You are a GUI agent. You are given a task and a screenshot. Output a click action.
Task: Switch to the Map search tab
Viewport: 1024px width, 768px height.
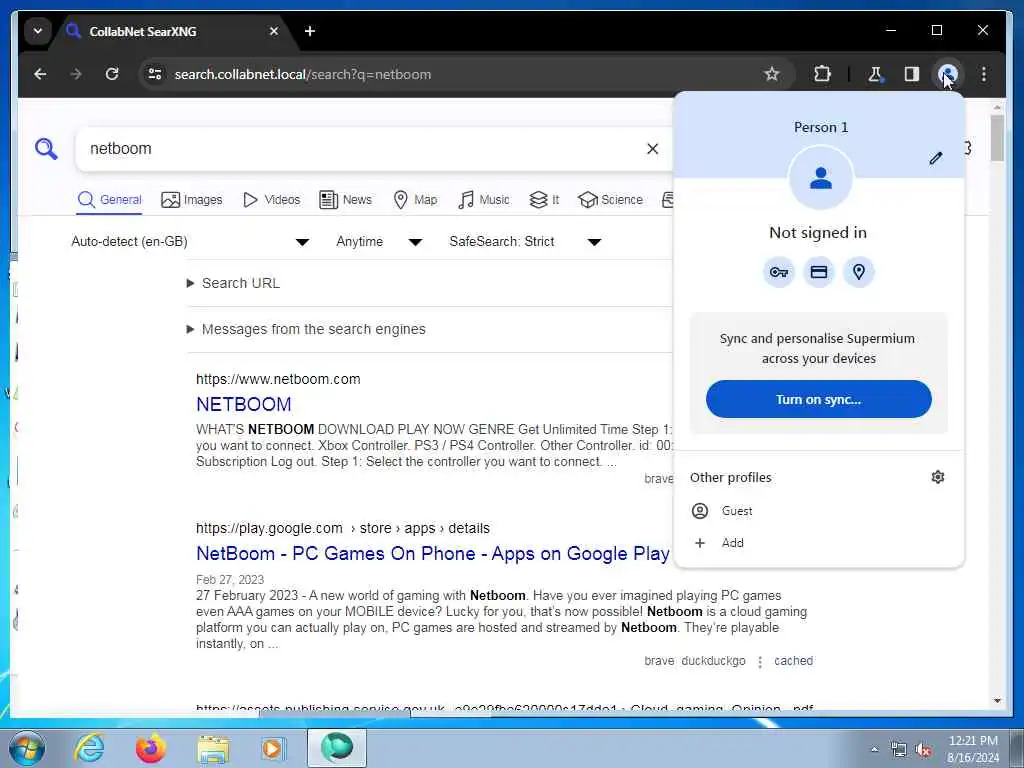[x=415, y=200]
